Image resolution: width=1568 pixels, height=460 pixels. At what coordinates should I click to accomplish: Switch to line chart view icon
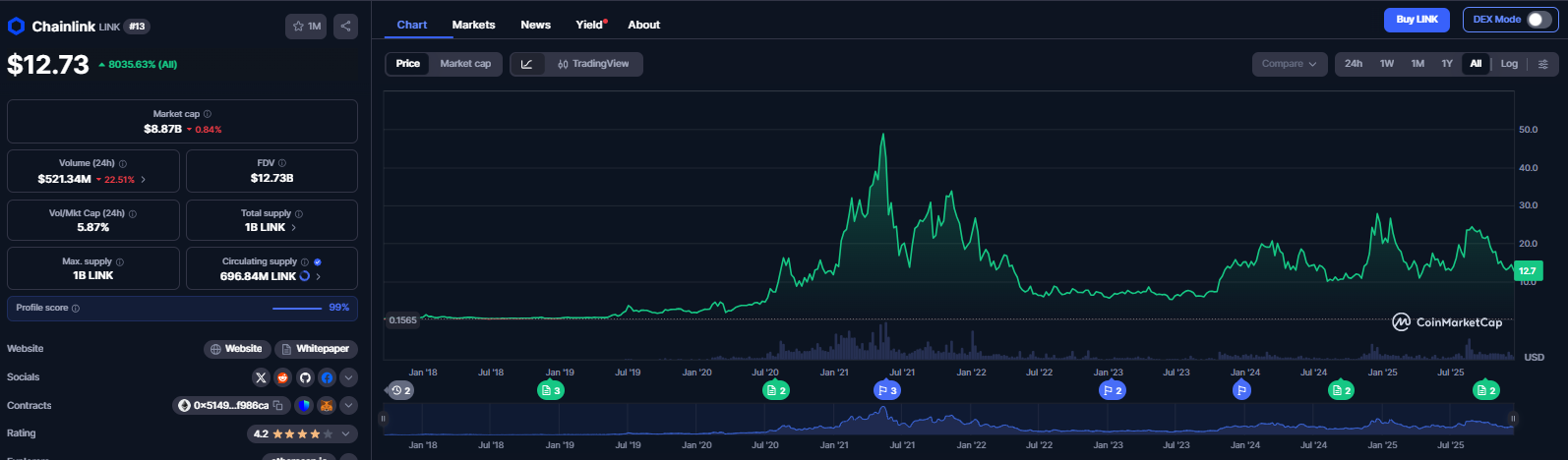click(x=527, y=64)
